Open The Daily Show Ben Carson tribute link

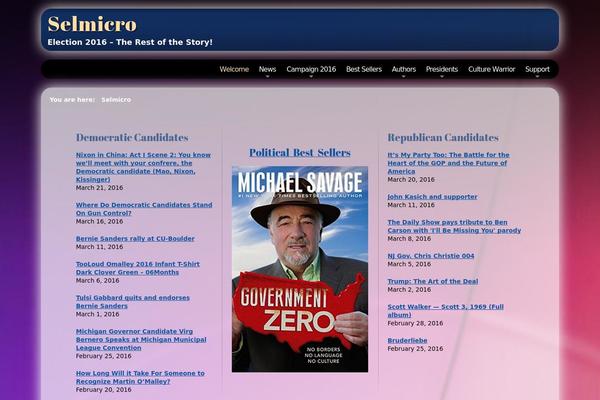point(454,226)
